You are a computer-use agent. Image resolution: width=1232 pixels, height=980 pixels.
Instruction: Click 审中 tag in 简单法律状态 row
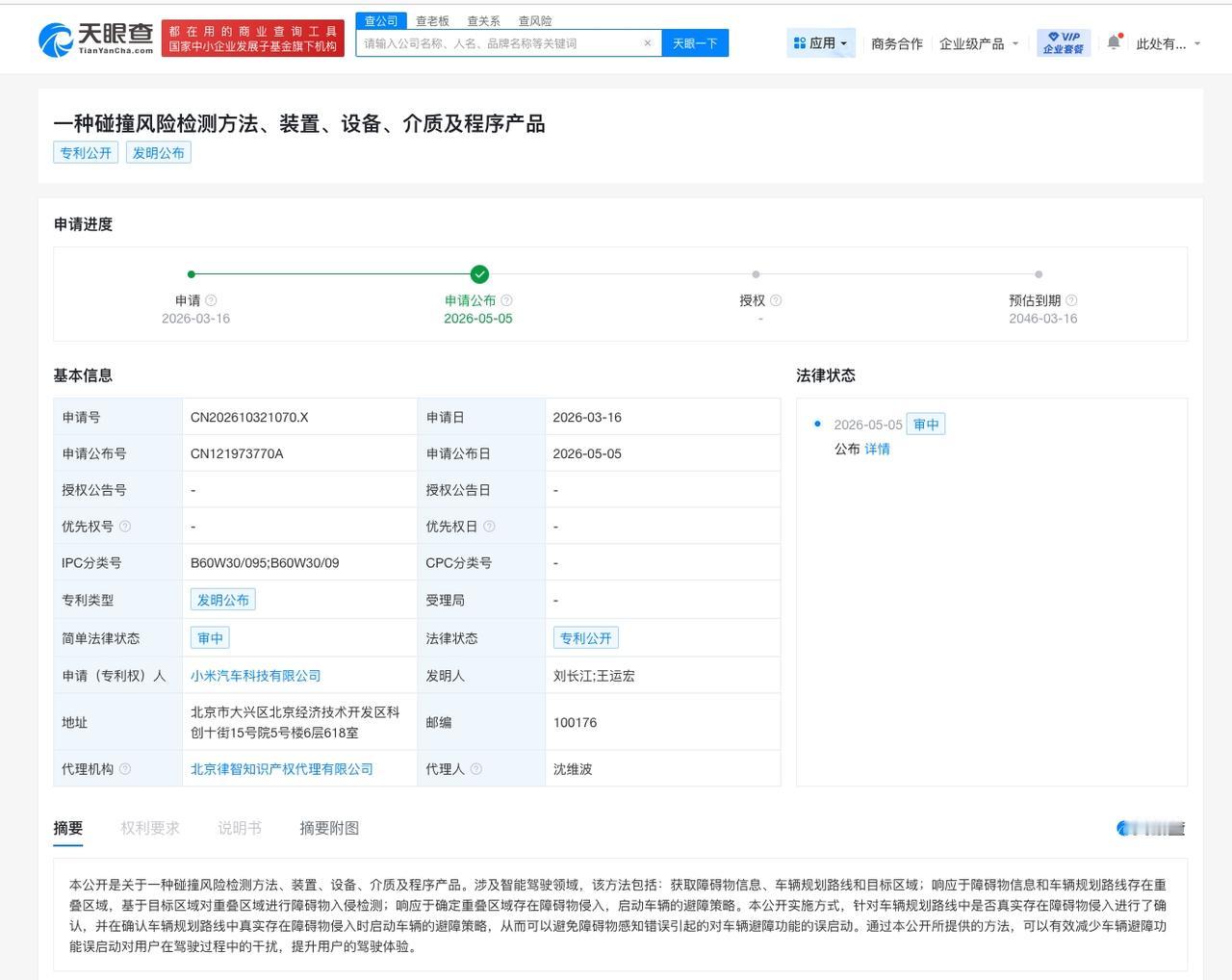coord(210,638)
